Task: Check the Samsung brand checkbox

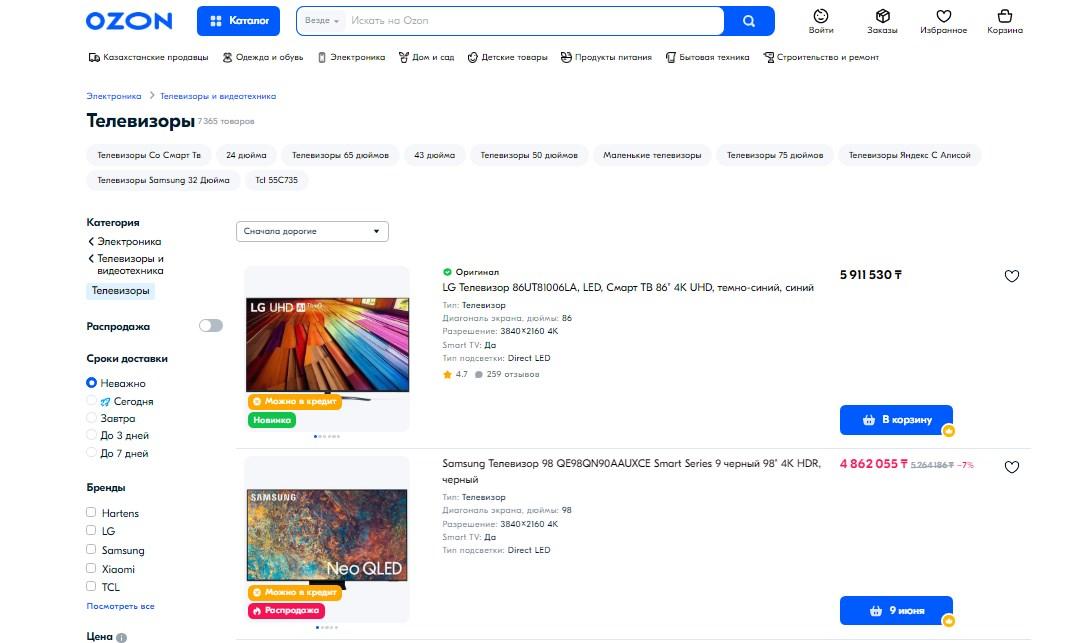Action: tap(90, 549)
